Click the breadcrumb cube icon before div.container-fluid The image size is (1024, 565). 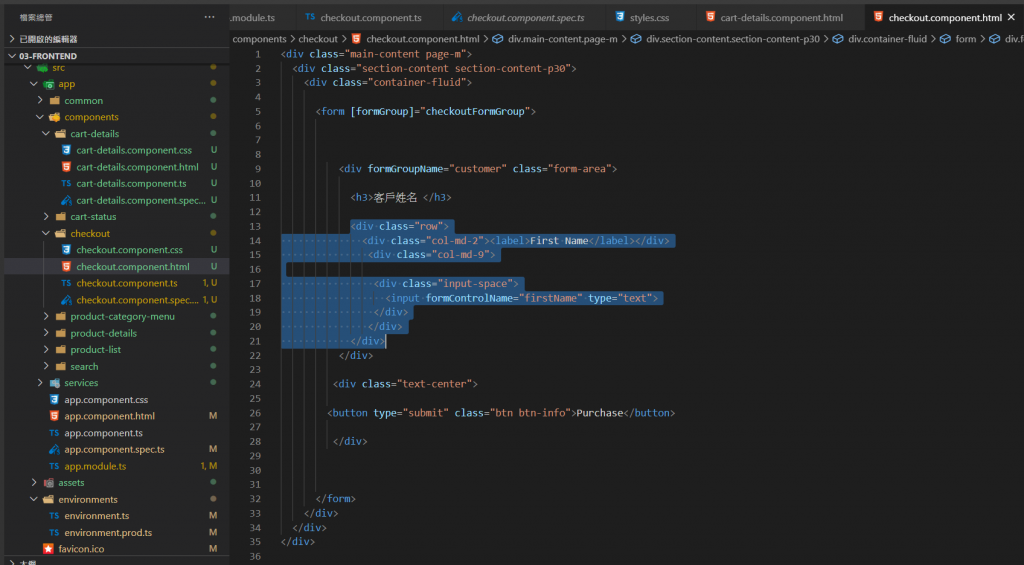tap(838, 39)
